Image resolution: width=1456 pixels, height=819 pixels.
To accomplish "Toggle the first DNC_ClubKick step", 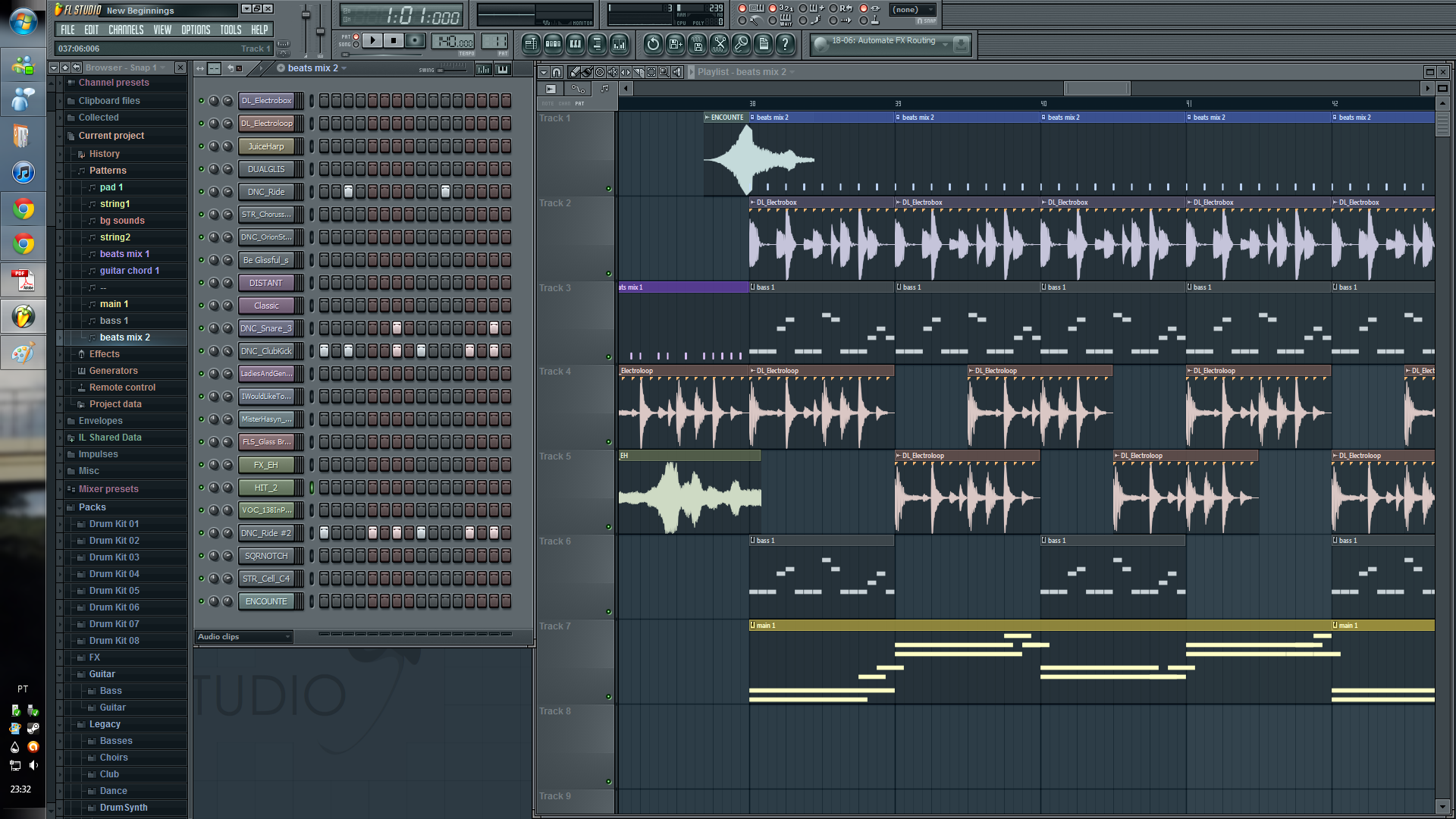I will click(x=325, y=351).
